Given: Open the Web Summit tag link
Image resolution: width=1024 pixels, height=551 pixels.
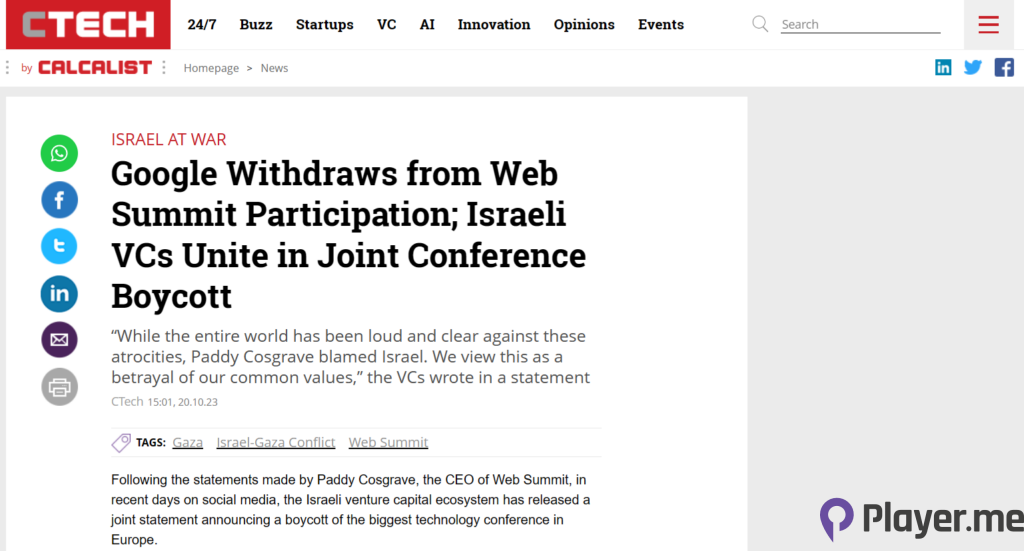Looking at the screenshot, I should point(388,442).
